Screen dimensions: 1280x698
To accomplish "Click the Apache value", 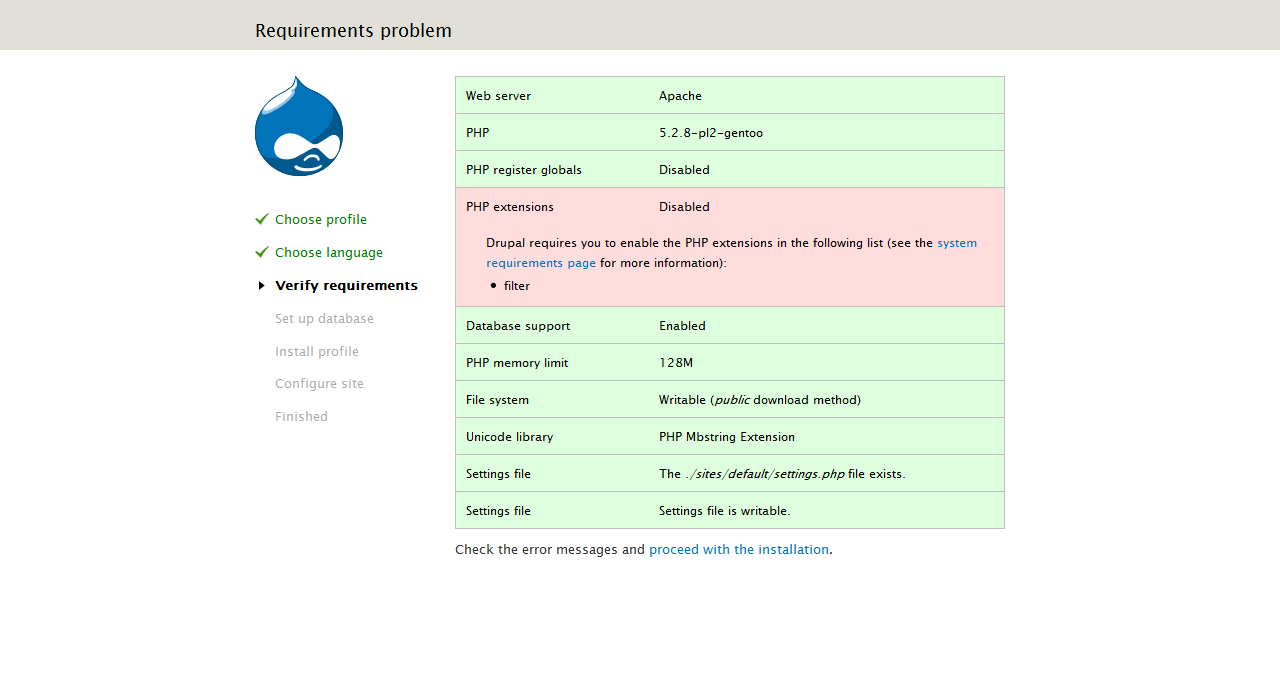I will point(680,96).
